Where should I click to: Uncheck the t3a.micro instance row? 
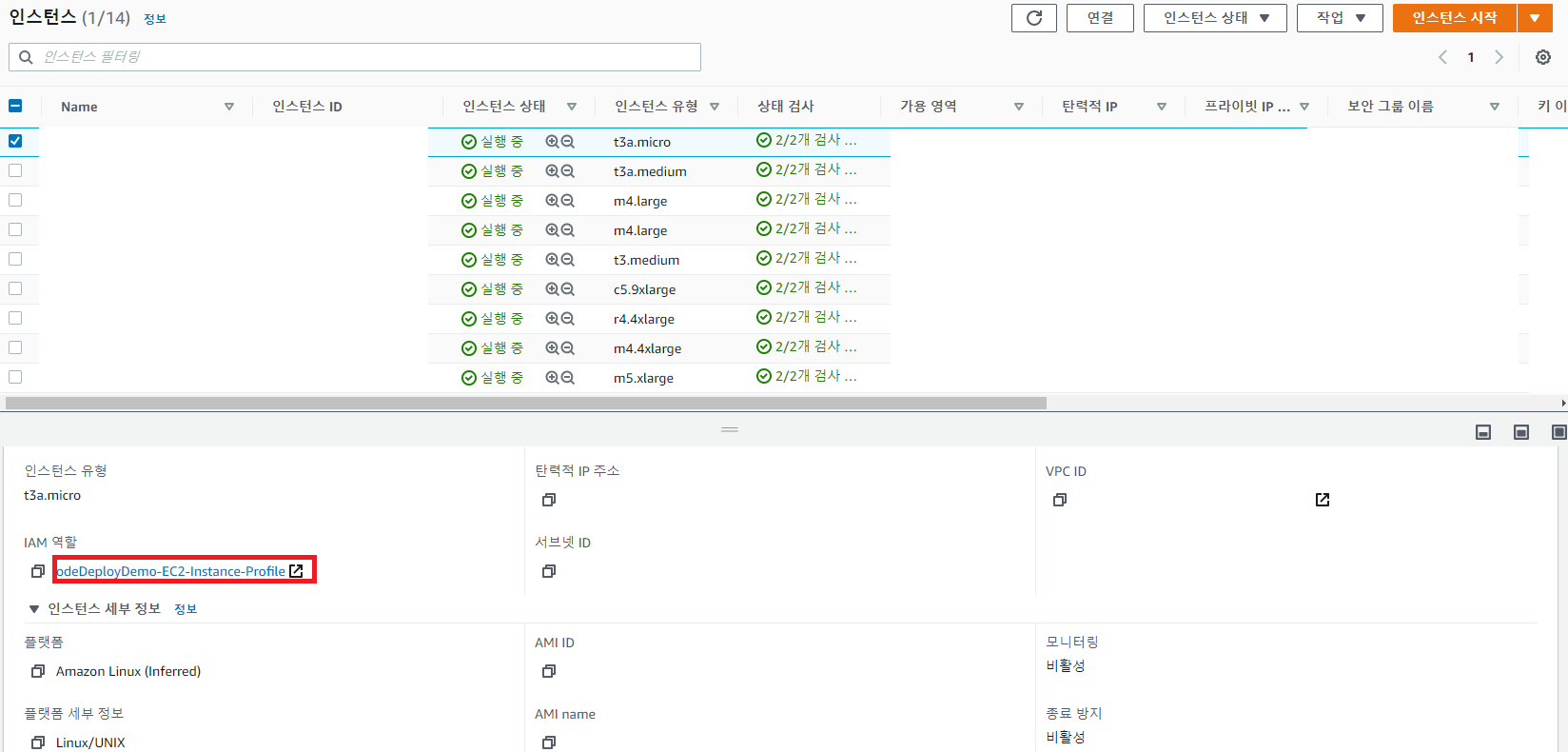tap(15, 141)
